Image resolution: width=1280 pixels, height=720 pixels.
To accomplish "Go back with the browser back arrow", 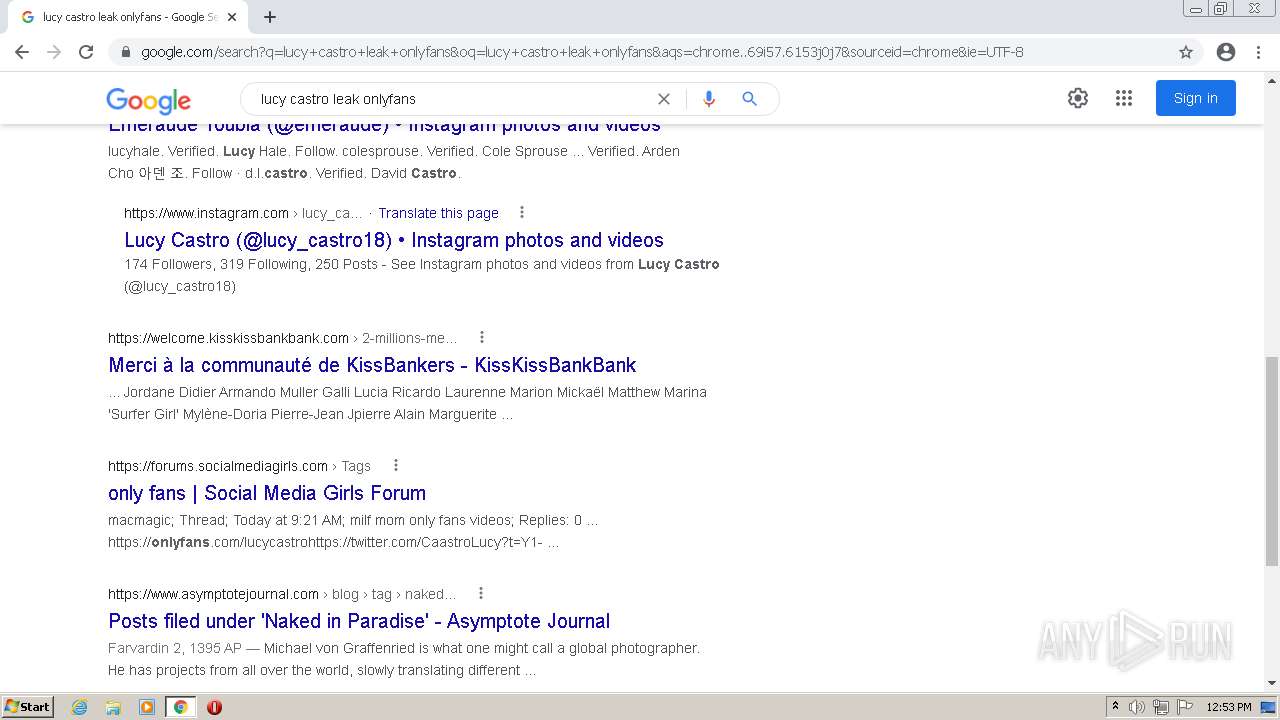I will [22, 52].
